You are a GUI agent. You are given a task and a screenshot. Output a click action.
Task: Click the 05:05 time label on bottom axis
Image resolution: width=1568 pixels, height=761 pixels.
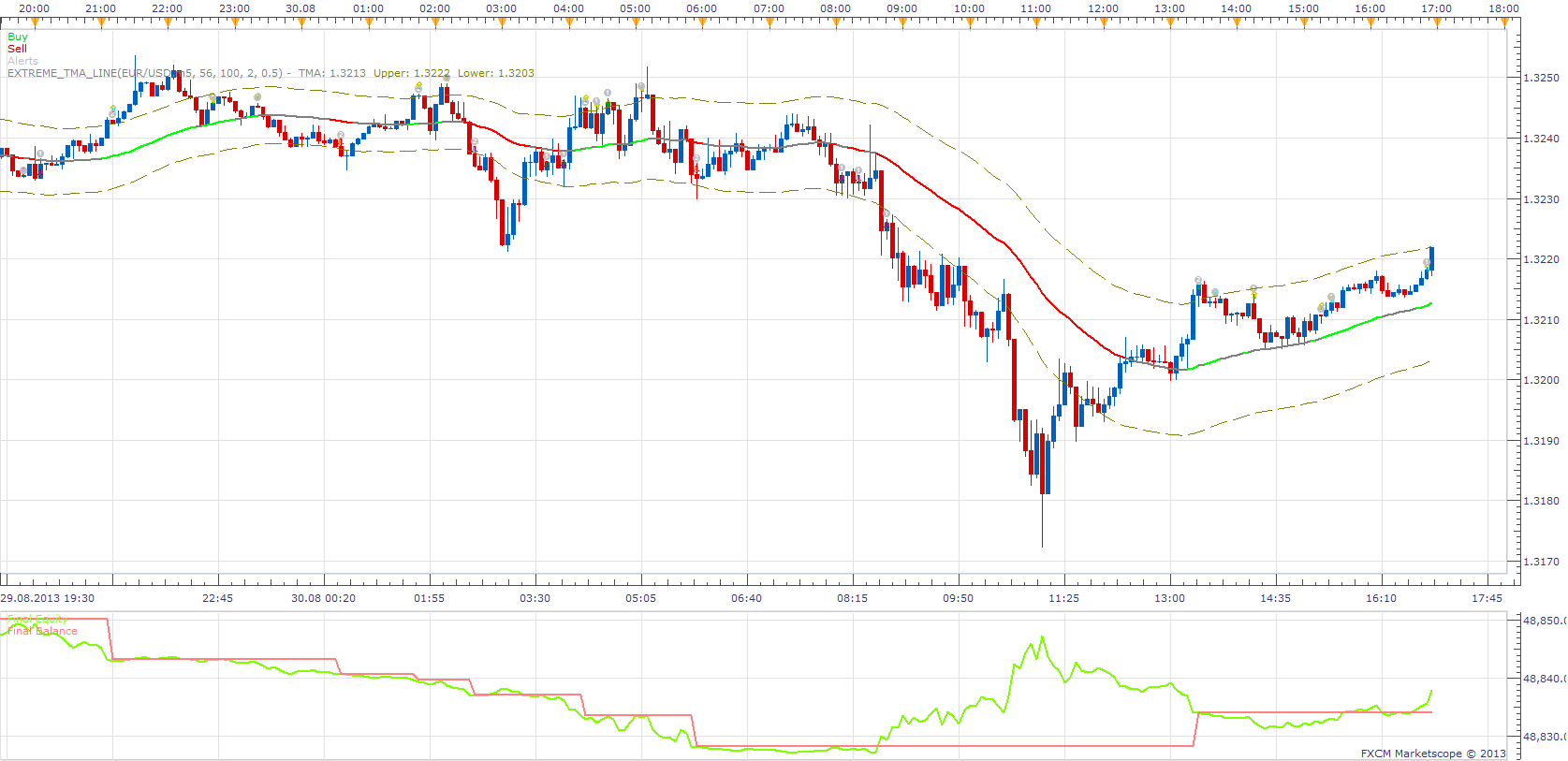(641, 598)
